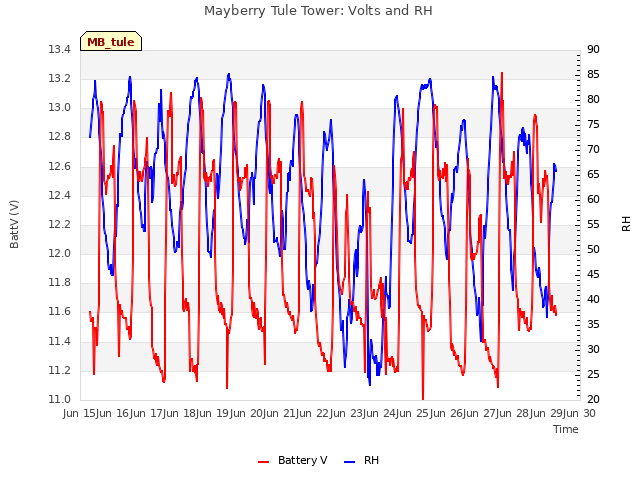Click the MB_tule label box
Screen dimensions: 640x480
pyautogui.click(x=111, y=41)
